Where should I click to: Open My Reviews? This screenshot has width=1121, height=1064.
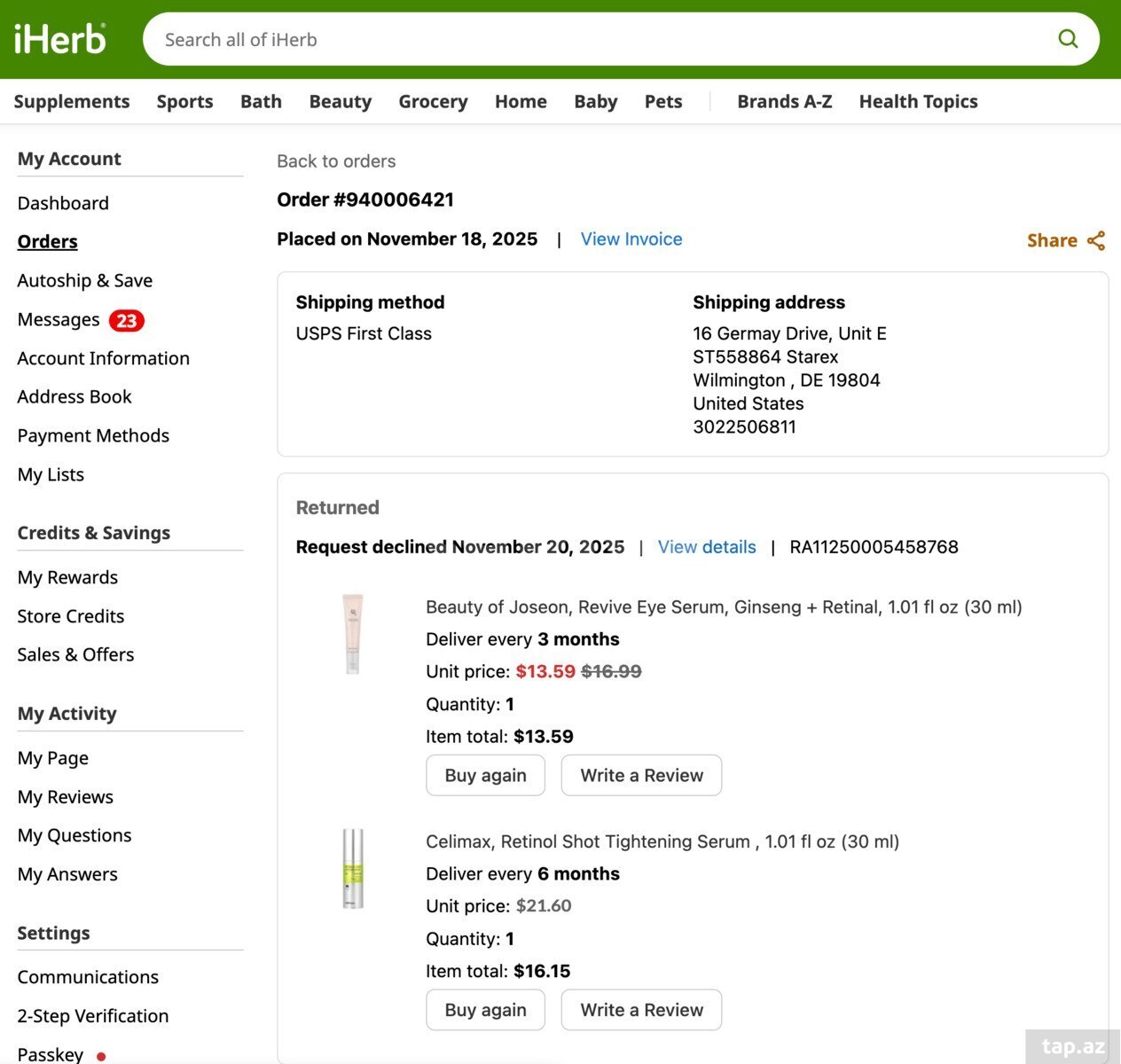pos(66,797)
